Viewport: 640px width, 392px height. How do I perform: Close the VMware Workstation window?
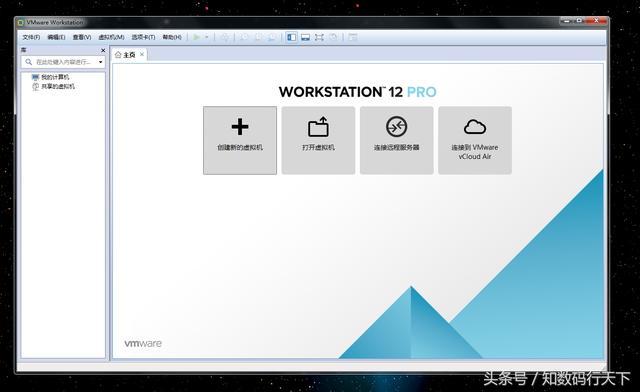(596, 20)
